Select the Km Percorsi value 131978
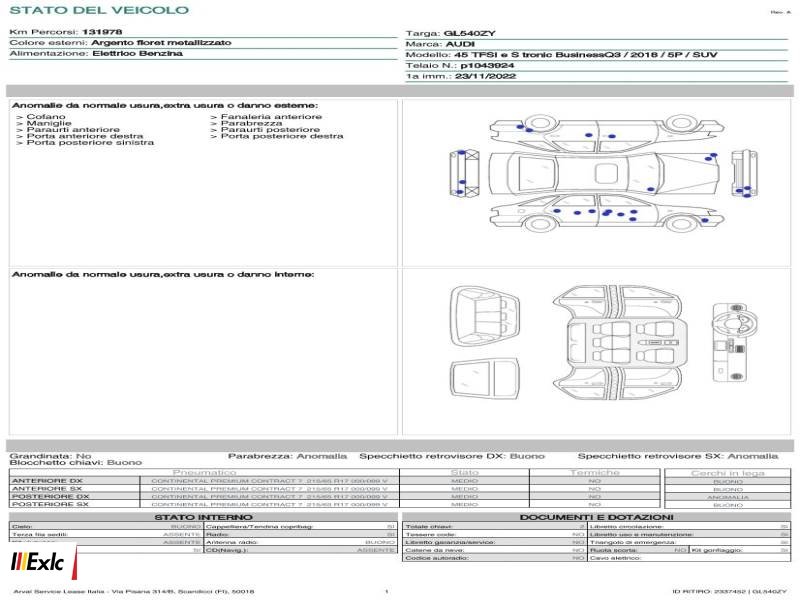This screenshot has height=600, width=800. (x=102, y=32)
